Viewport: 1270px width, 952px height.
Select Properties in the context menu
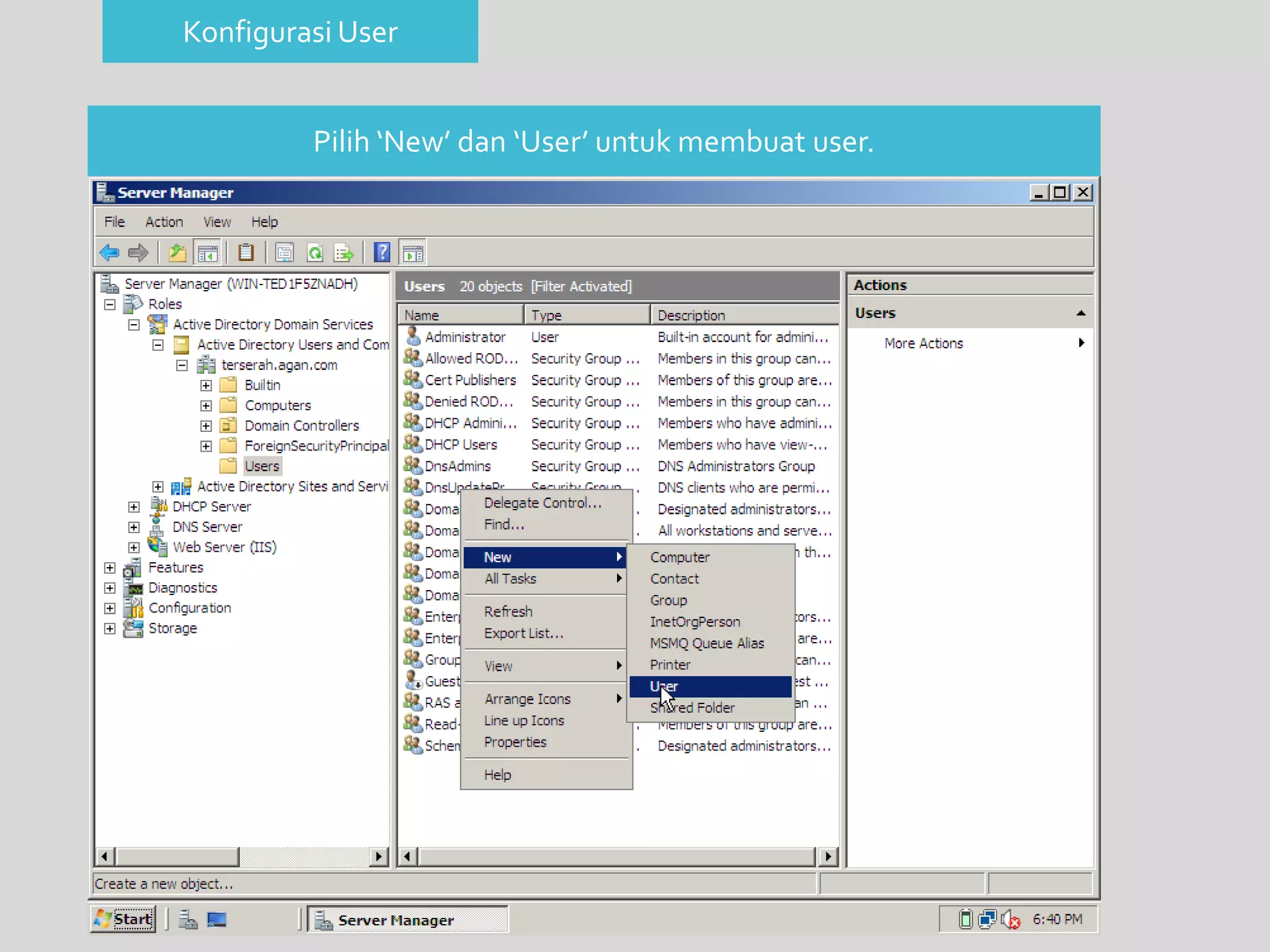pos(546,742)
